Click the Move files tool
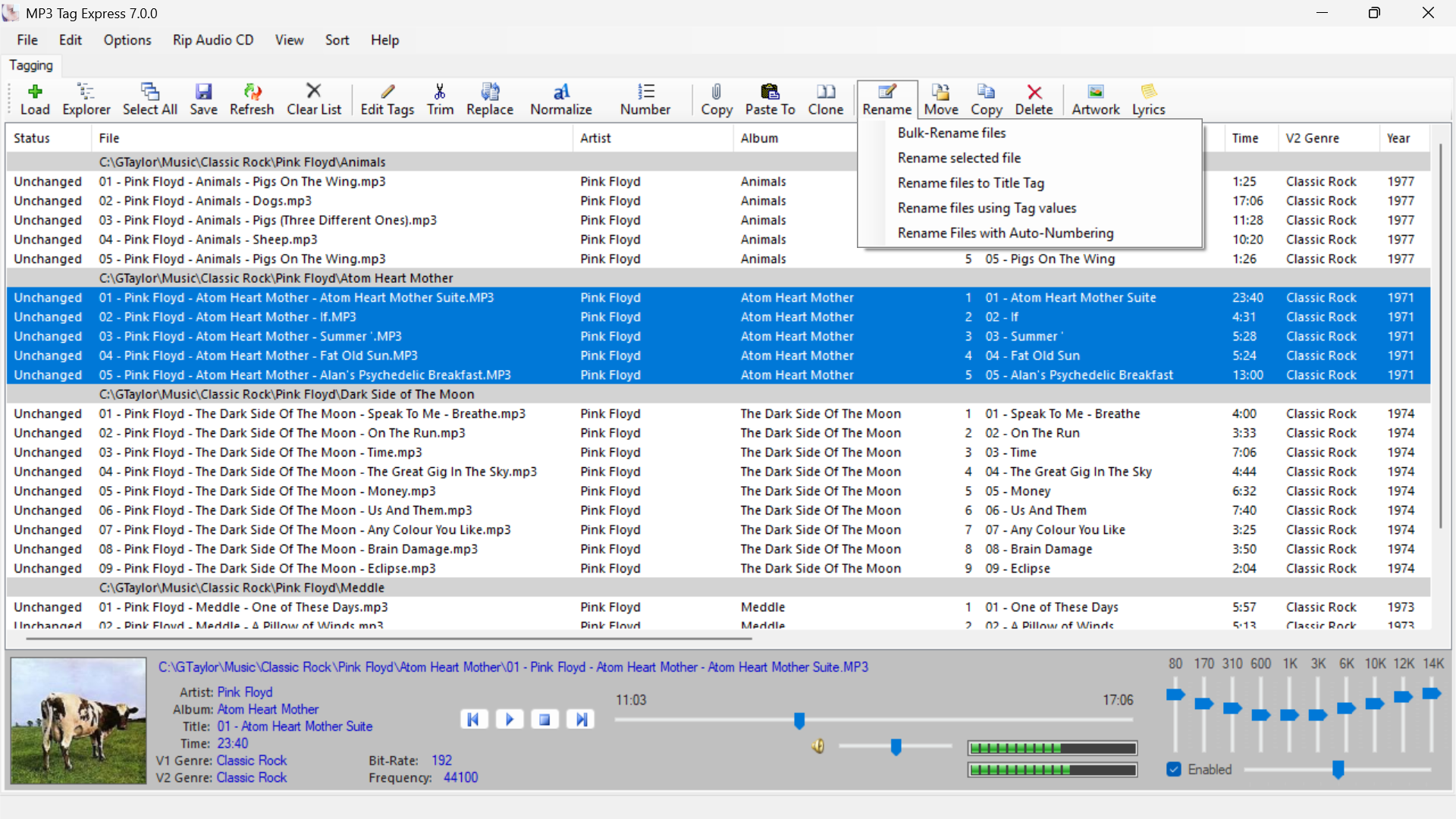1456x819 pixels. pyautogui.click(x=941, y=99)
